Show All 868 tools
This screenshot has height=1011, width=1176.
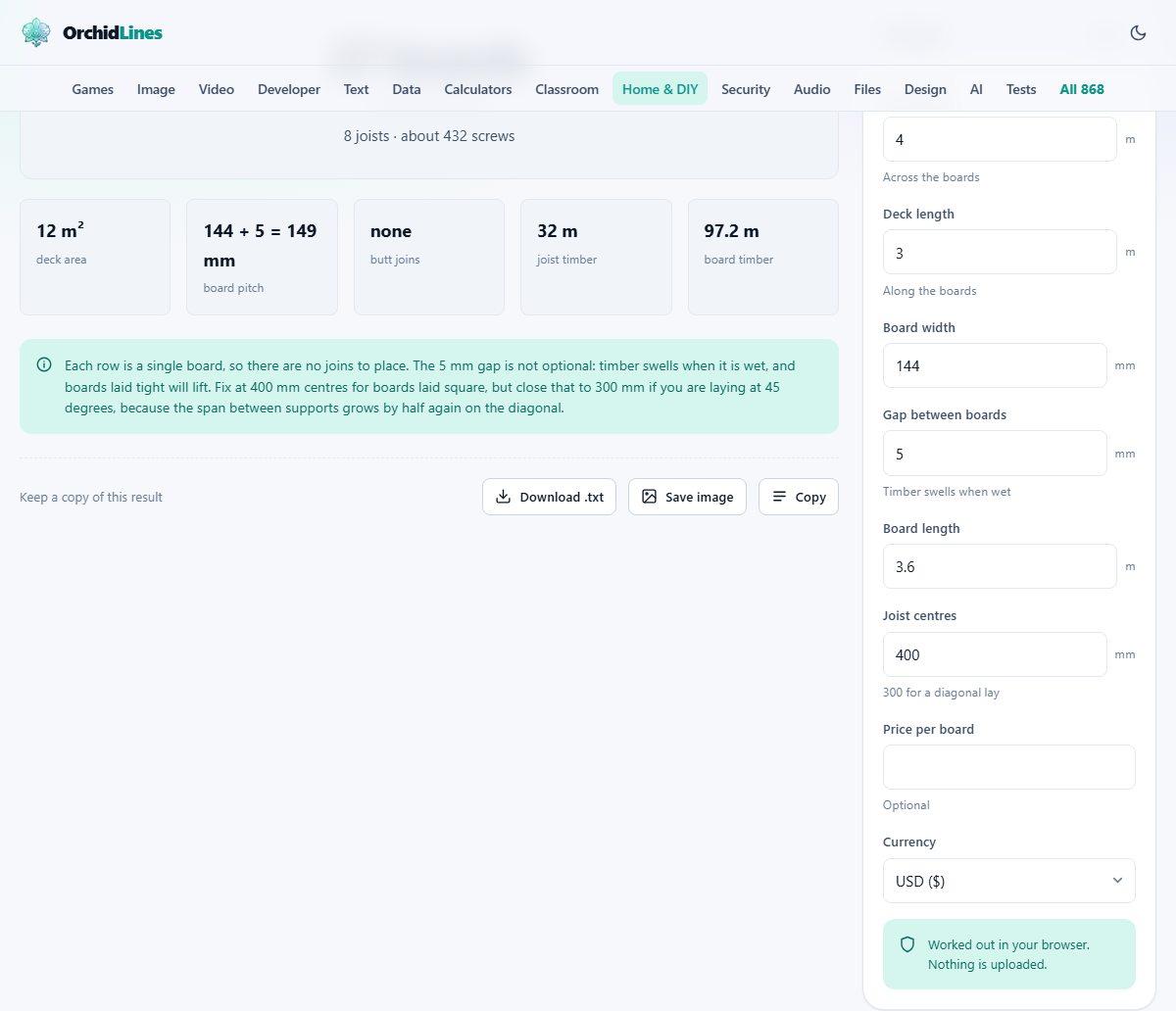tap(1082, 89)
